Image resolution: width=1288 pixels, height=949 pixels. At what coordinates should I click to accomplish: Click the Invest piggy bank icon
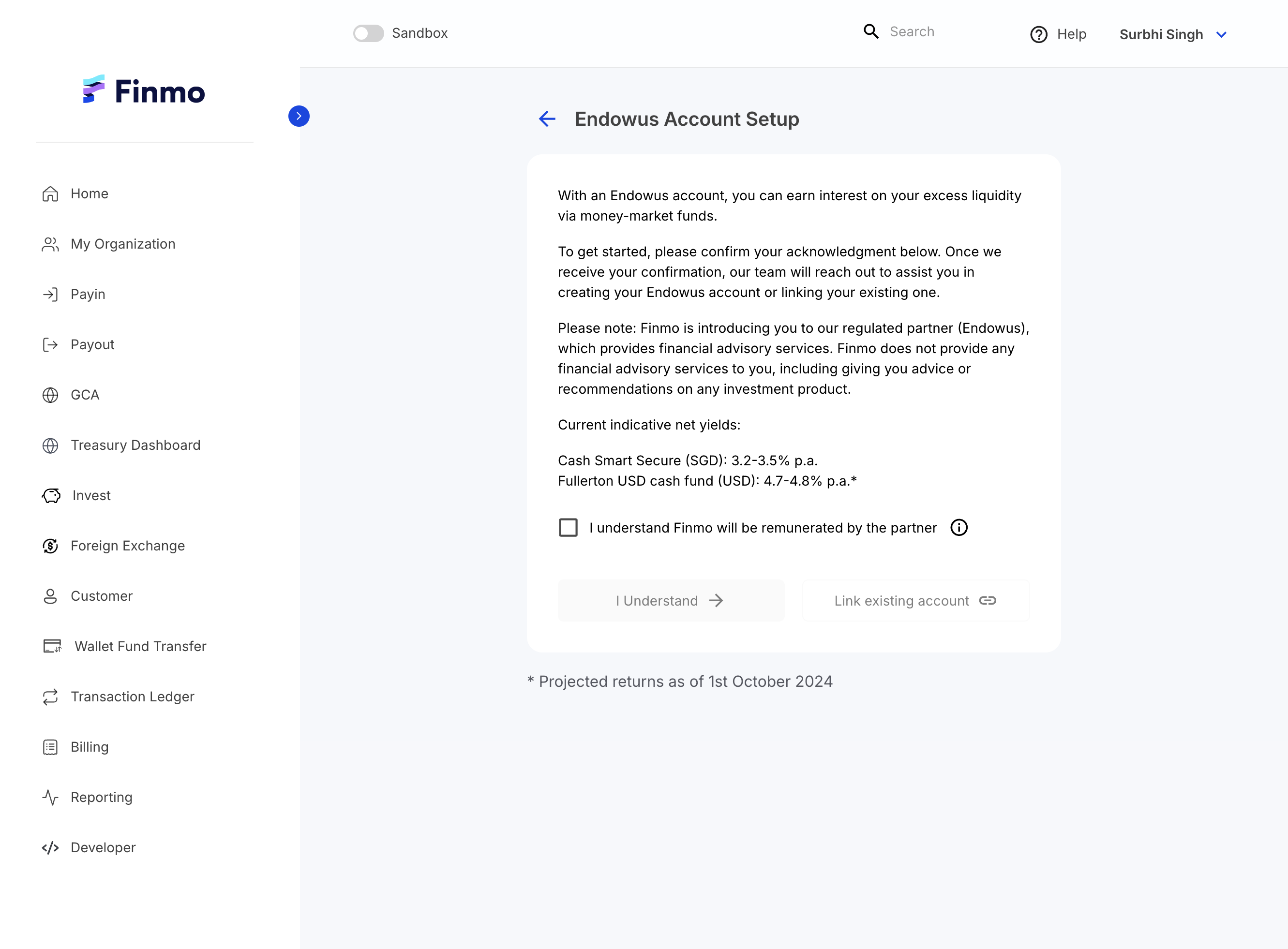point(52,496)
